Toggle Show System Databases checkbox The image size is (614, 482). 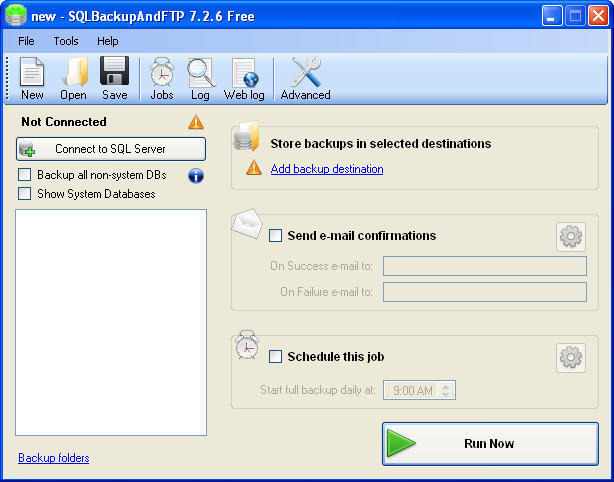click(x=24, y=193)
